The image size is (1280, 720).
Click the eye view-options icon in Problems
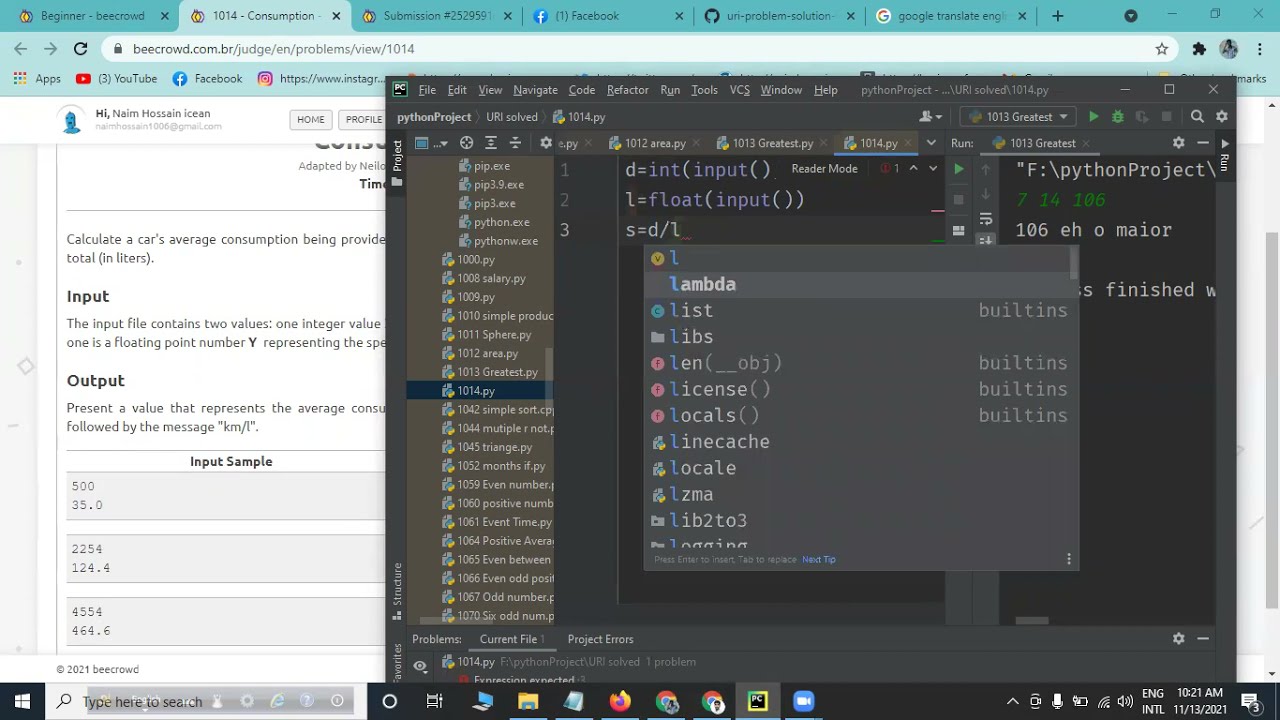pyautogui.click(x=420, y=665)
